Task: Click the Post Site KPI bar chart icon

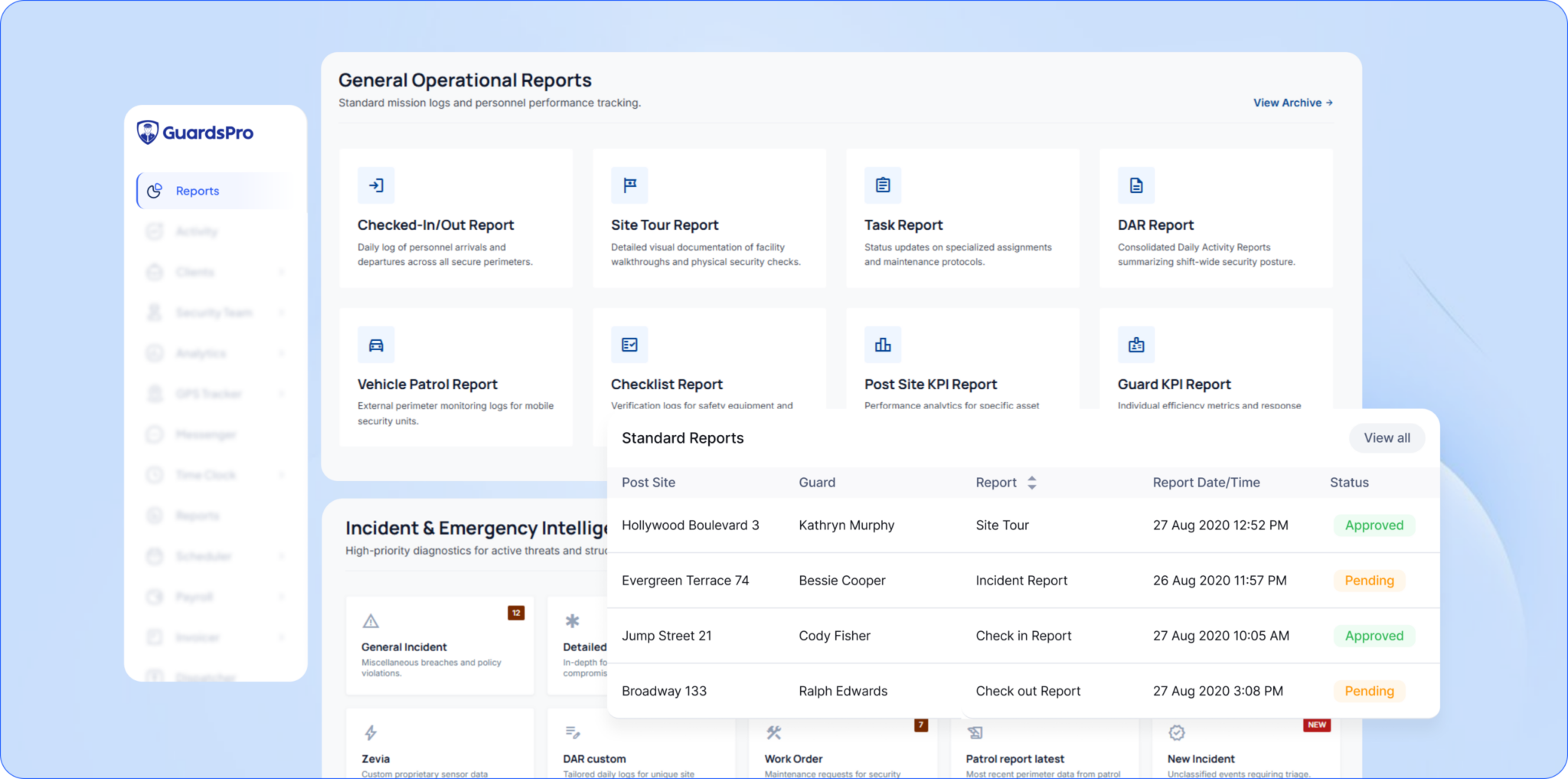Action: (x=883, y=345)
